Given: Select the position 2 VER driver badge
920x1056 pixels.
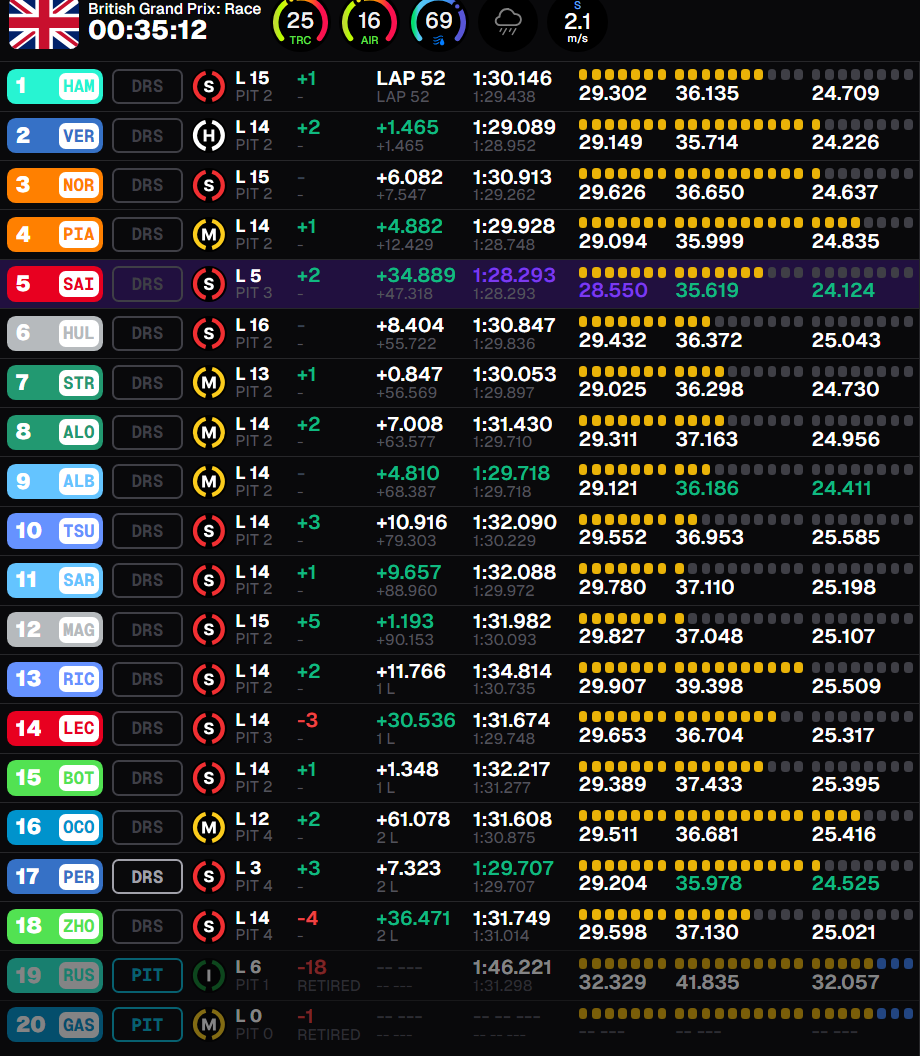Looking at the screenshot, I should coord(55,136).
